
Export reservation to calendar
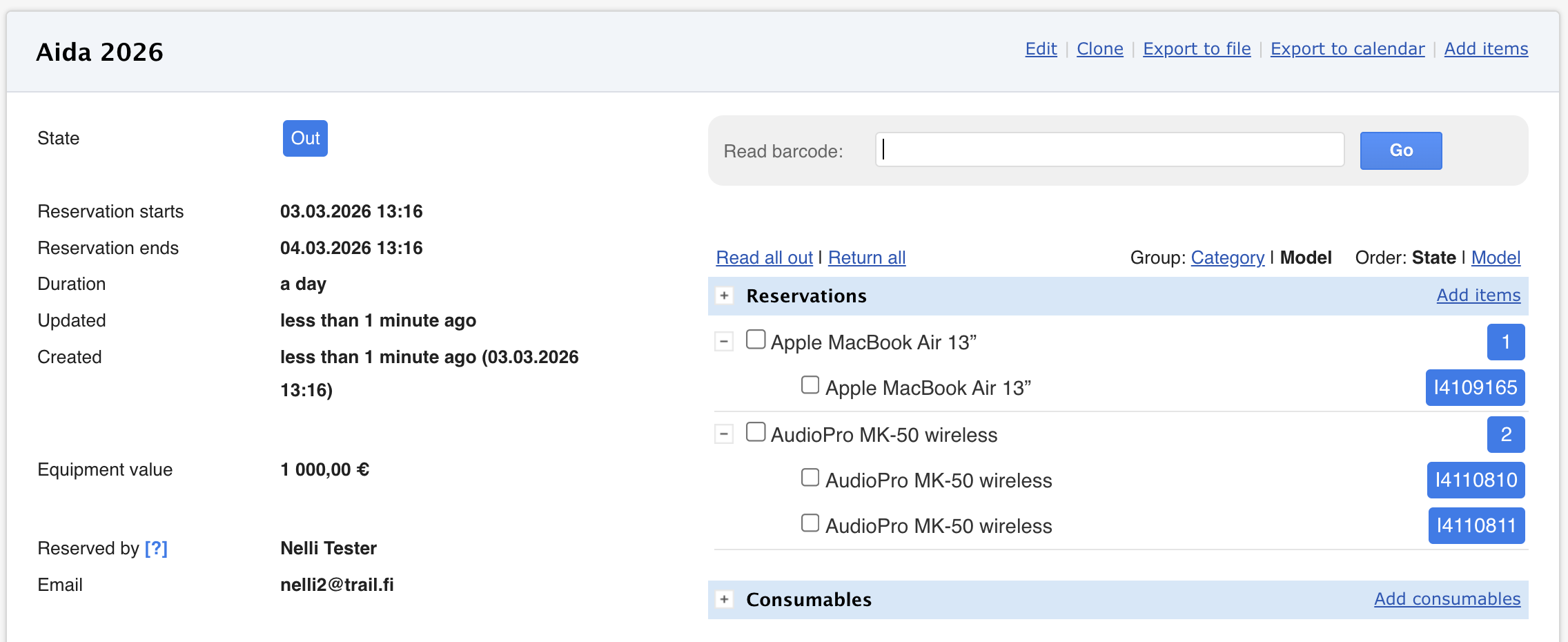(1347, 49)
